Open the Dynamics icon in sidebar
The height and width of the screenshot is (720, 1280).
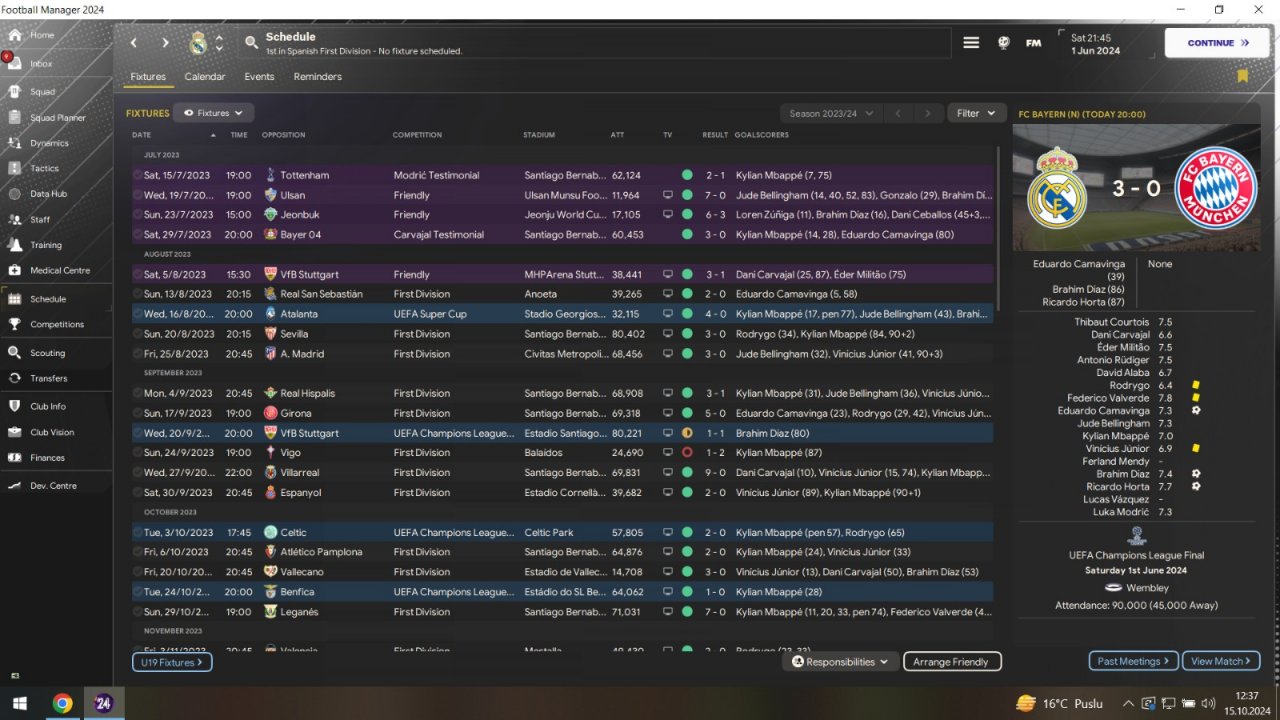pyautogui.click(x=14, y=143)
